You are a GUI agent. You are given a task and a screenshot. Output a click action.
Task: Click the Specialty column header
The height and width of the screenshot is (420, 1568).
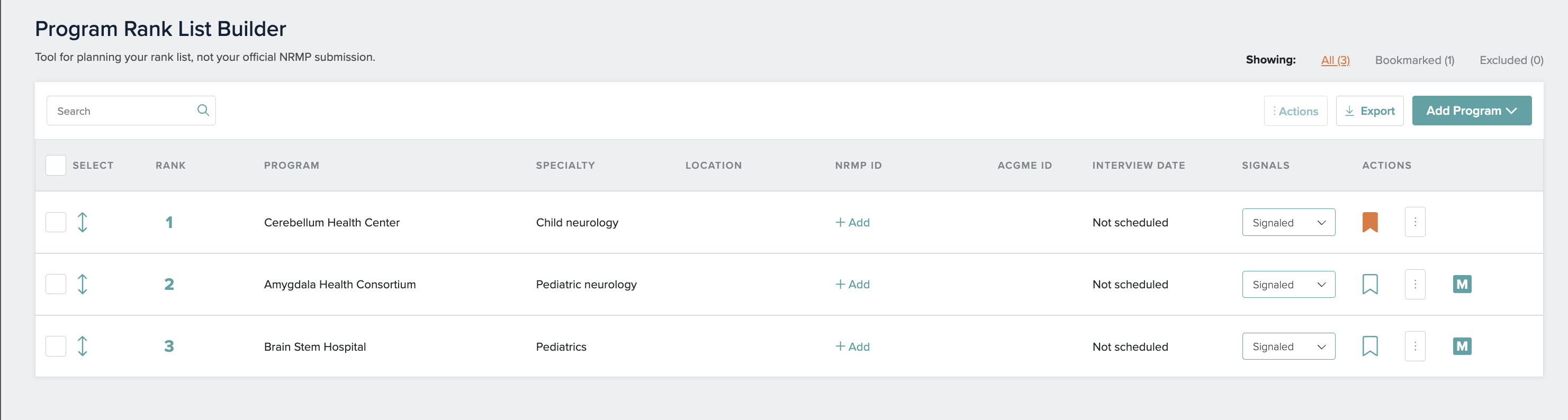coord(565,166)
